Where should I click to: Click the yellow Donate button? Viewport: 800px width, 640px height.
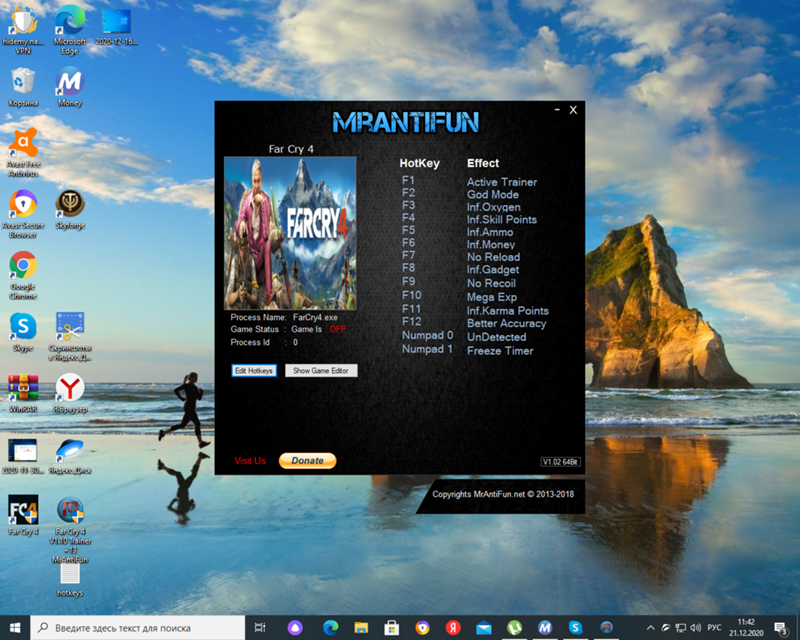click(308, 460)
